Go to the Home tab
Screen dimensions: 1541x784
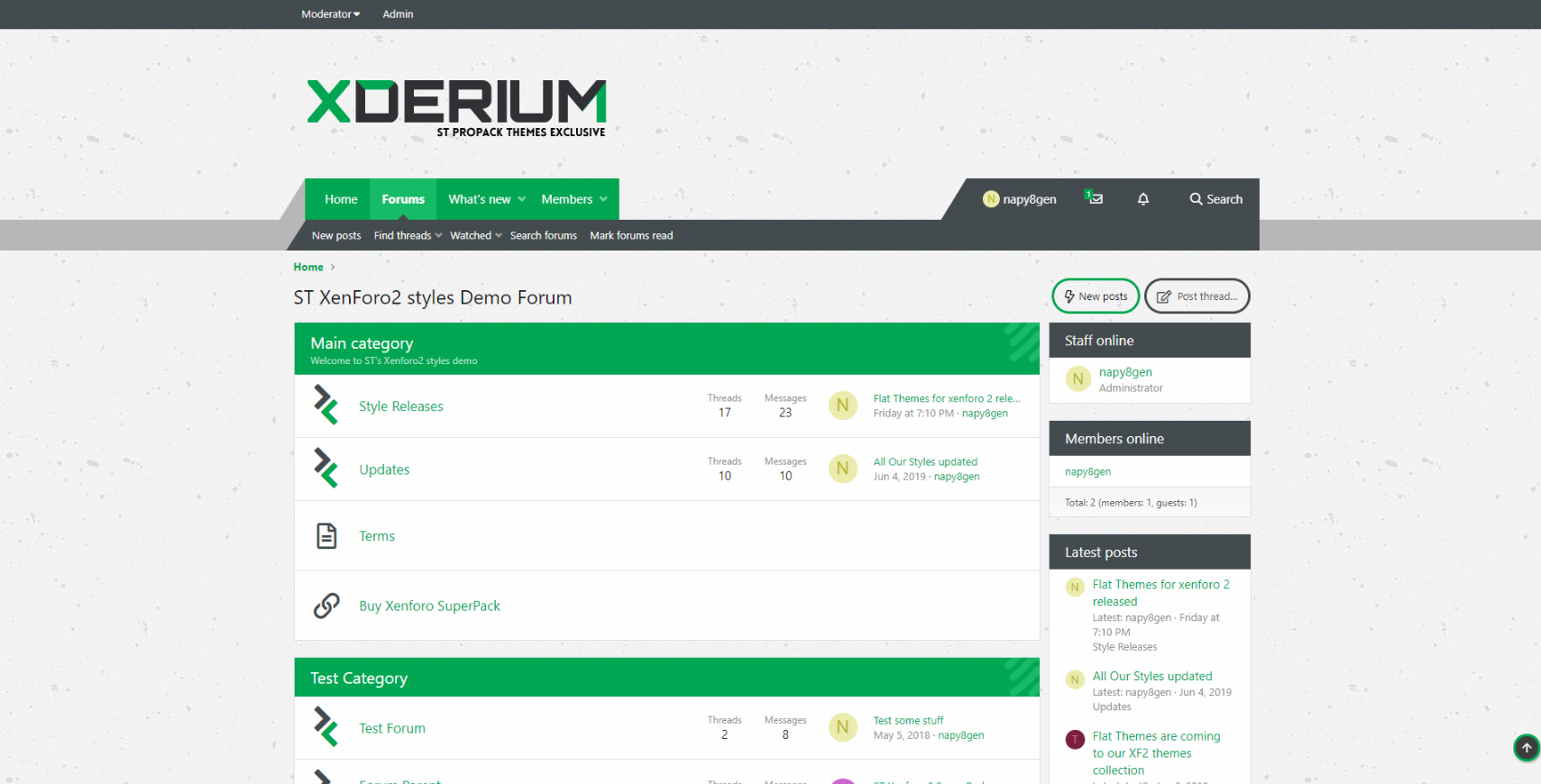pos(341,199)
